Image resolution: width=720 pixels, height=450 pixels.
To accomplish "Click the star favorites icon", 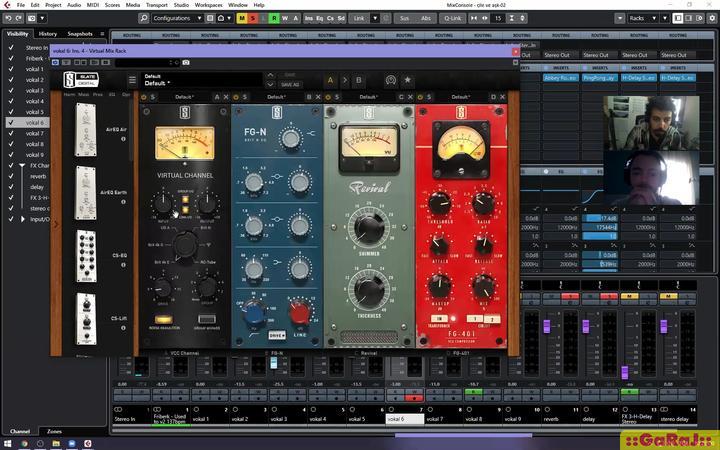I will click(407, 80).
